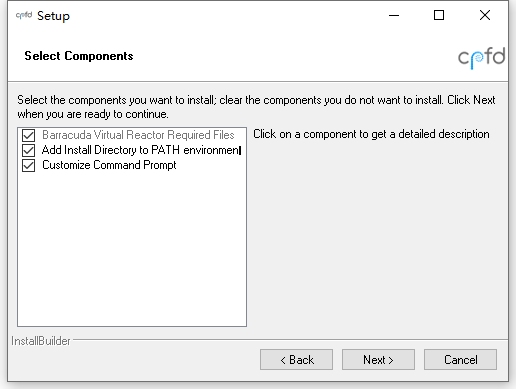Uncheck the Customize Command Prompt checkbox
516x389 pixels.
[28, 165]
